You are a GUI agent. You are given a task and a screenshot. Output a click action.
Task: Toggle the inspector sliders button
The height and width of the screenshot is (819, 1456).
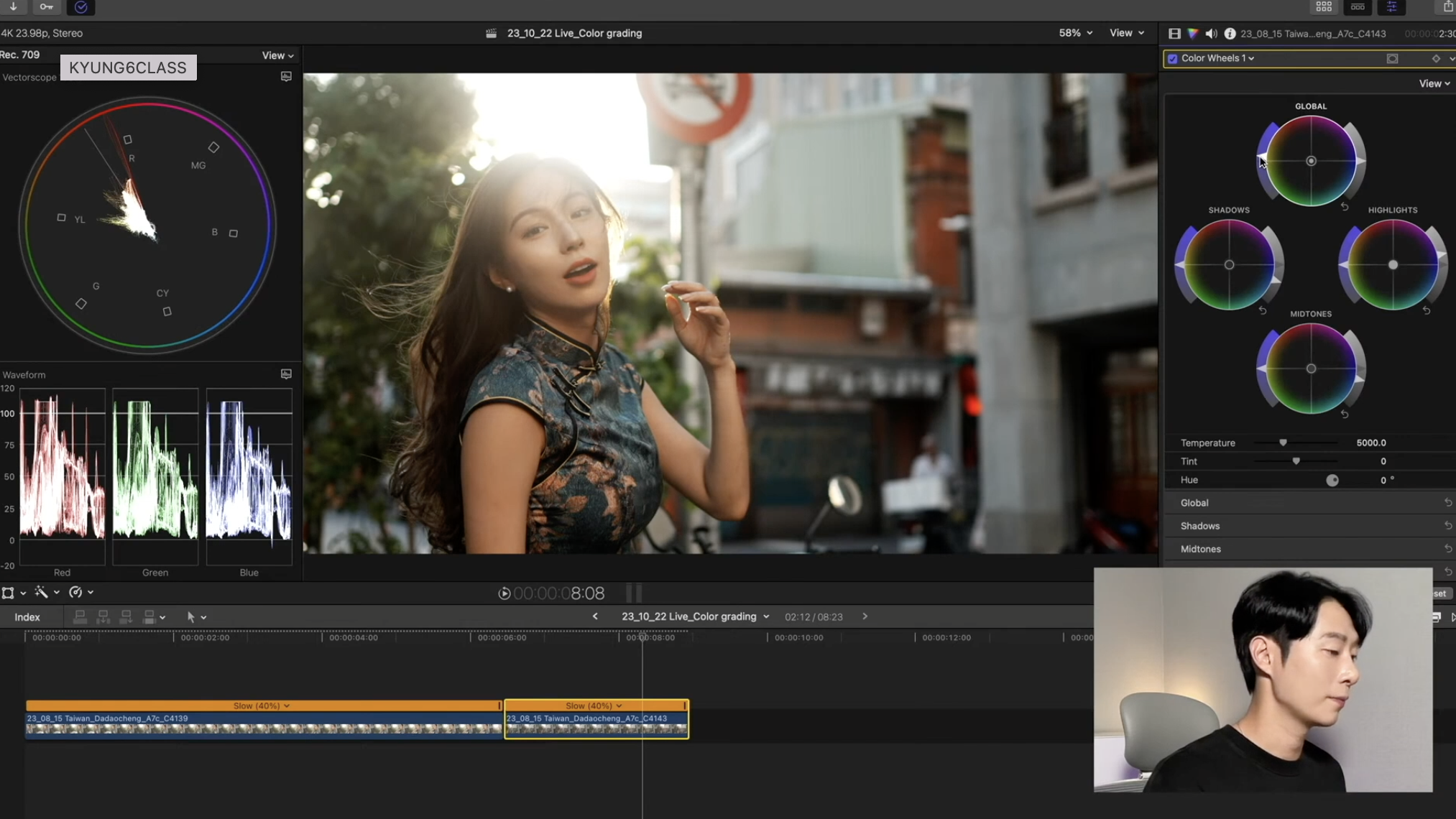[1391, 7]
